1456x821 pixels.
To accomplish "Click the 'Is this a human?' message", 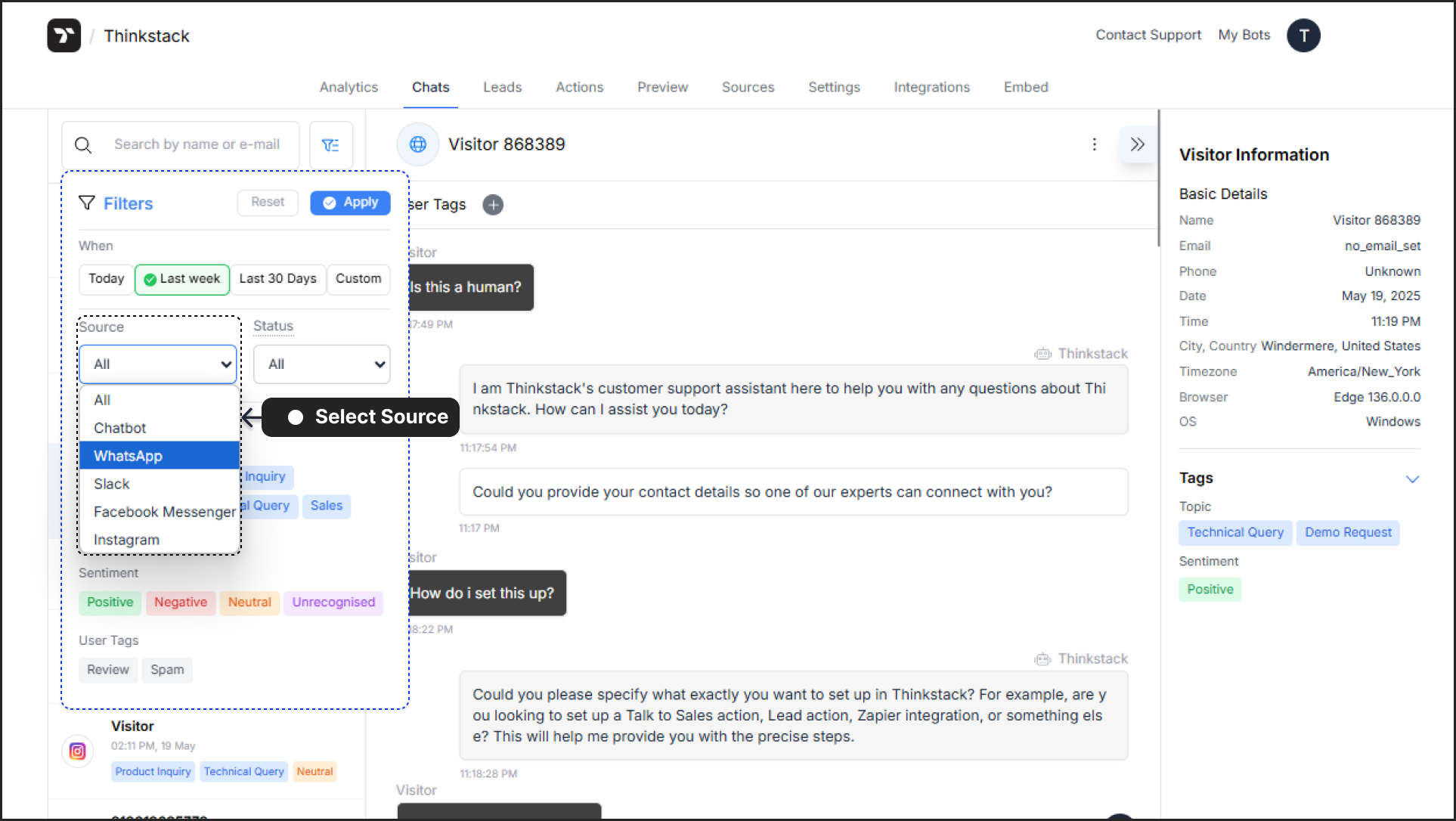I will 471,287.
